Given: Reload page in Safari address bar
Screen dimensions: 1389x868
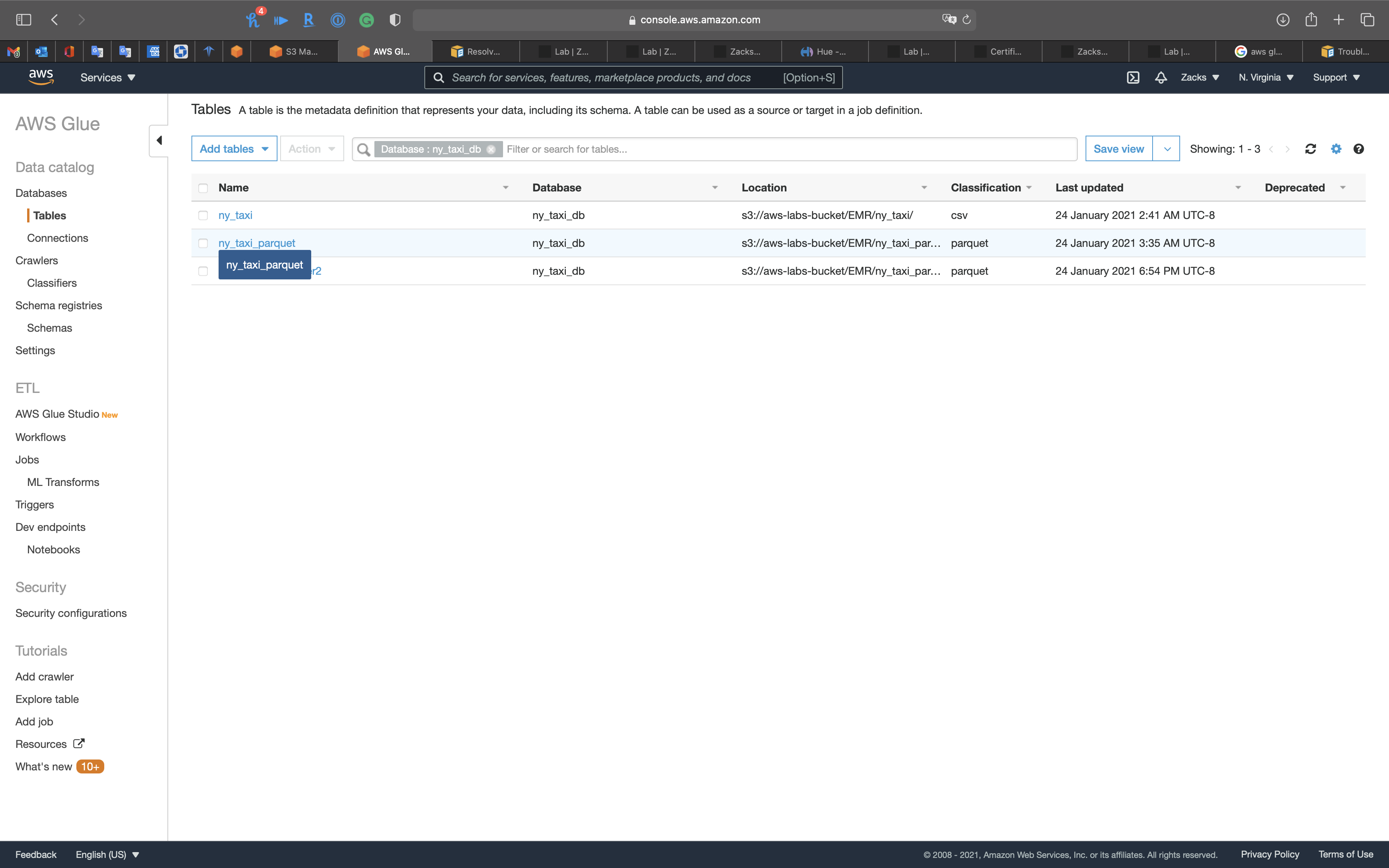Looking at the screenshot, I should coord(967,20).
